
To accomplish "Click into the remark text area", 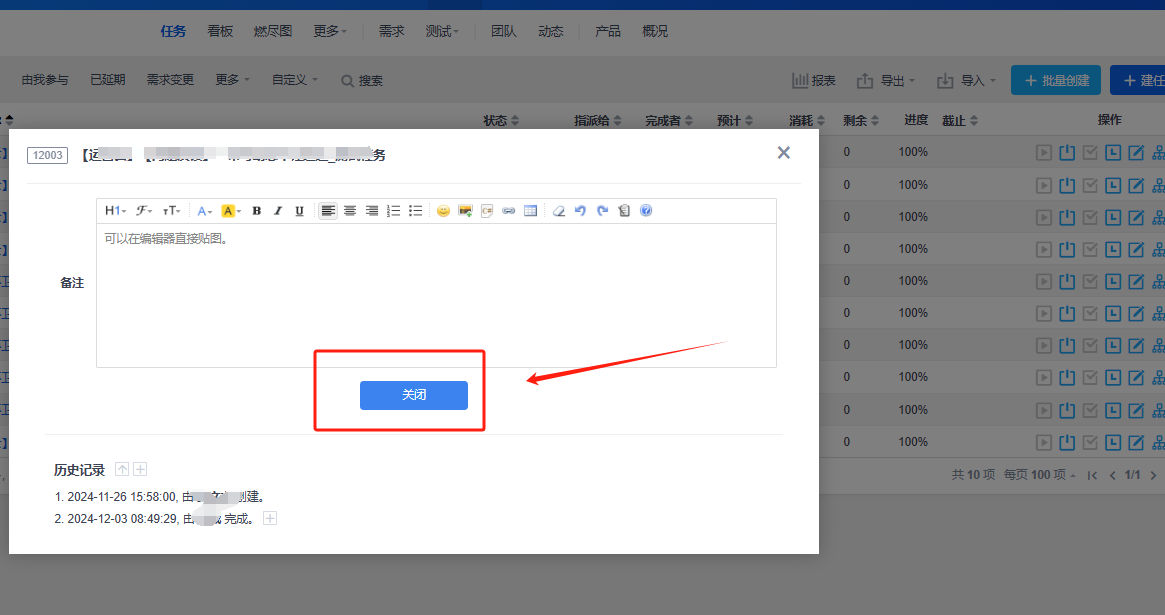I will (436, 296).
